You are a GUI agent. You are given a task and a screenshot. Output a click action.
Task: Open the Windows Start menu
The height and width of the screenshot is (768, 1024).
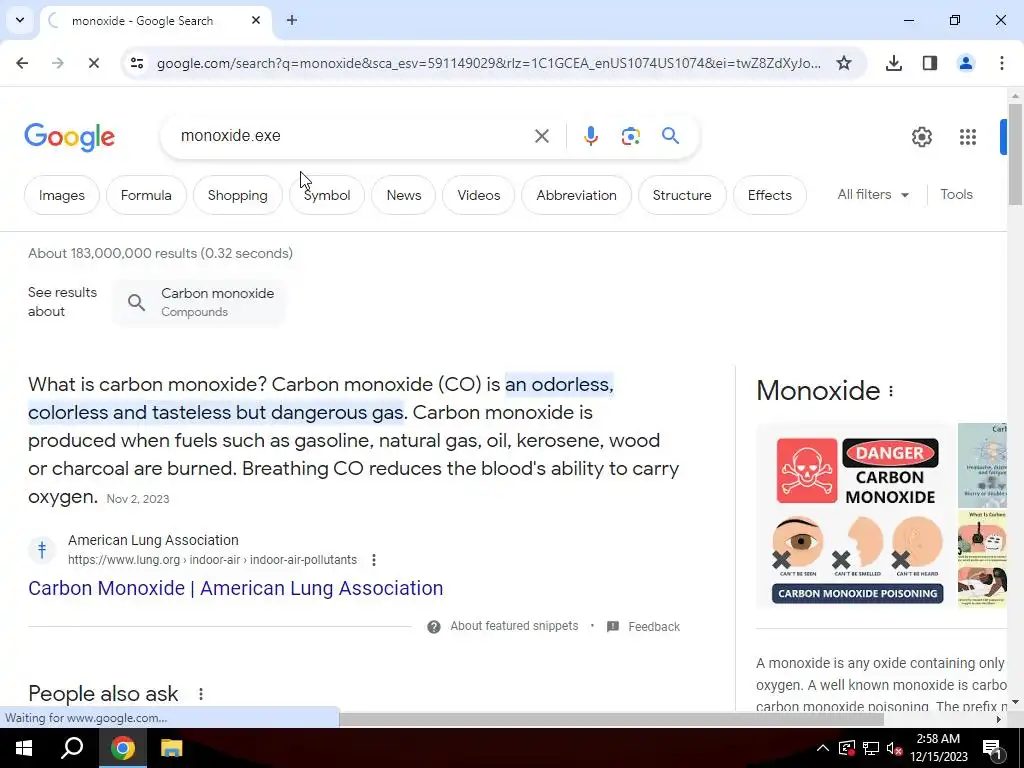tap(24, 748)
